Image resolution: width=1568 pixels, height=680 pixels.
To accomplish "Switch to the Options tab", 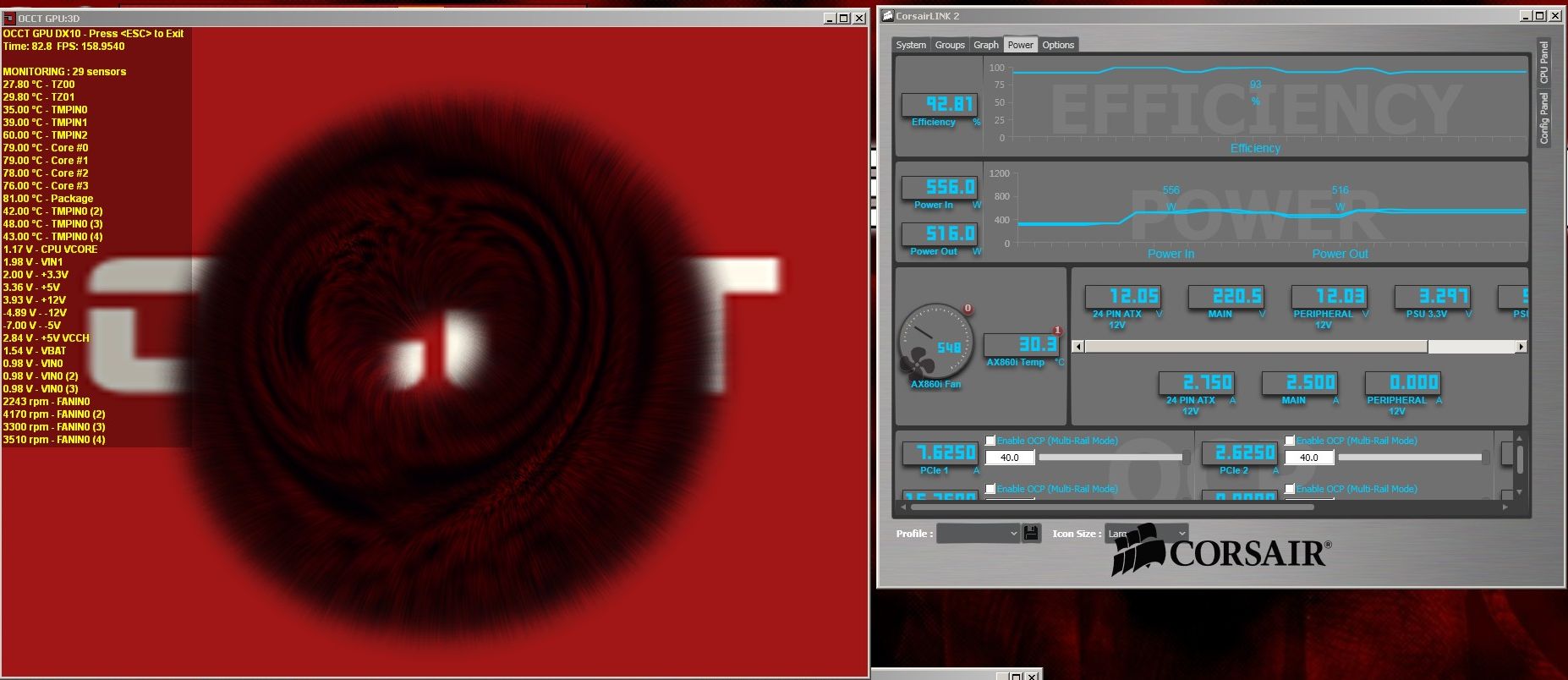I will 1058,45.
